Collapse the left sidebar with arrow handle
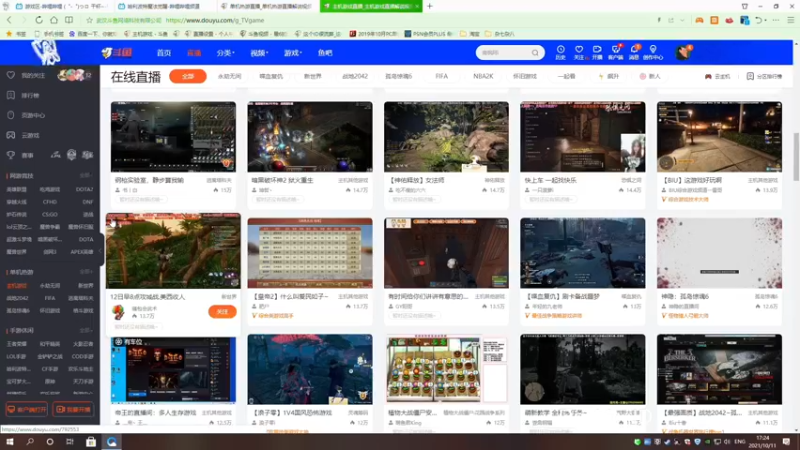 [101, 251]
